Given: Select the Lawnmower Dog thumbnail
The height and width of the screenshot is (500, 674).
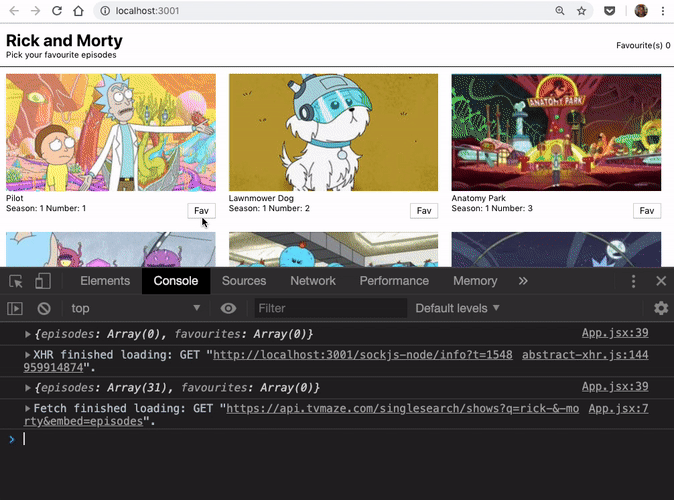Looking at the screenshot, I should tap(334, 132).
